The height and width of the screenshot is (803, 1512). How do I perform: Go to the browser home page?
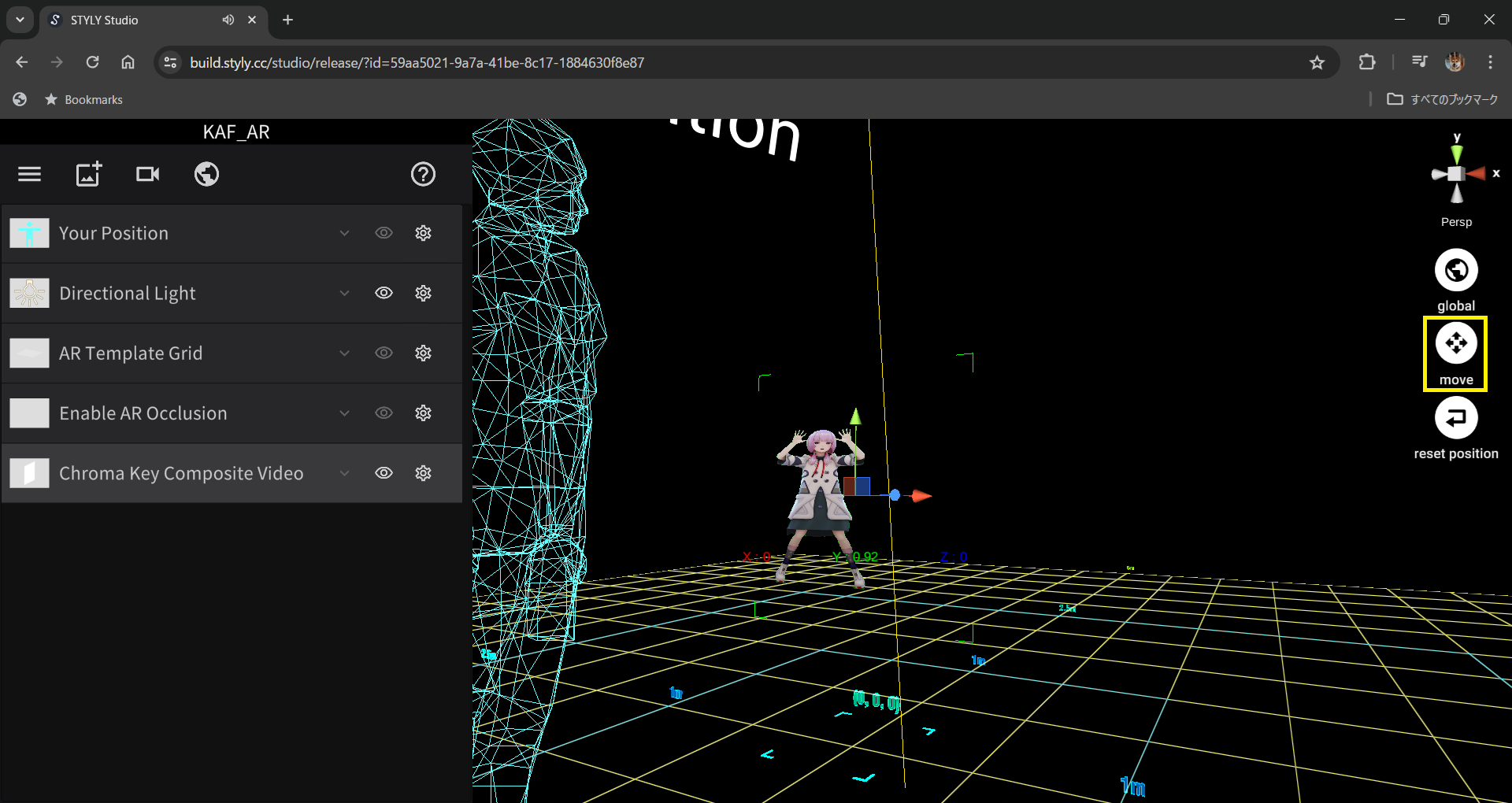tap(128, 62)
